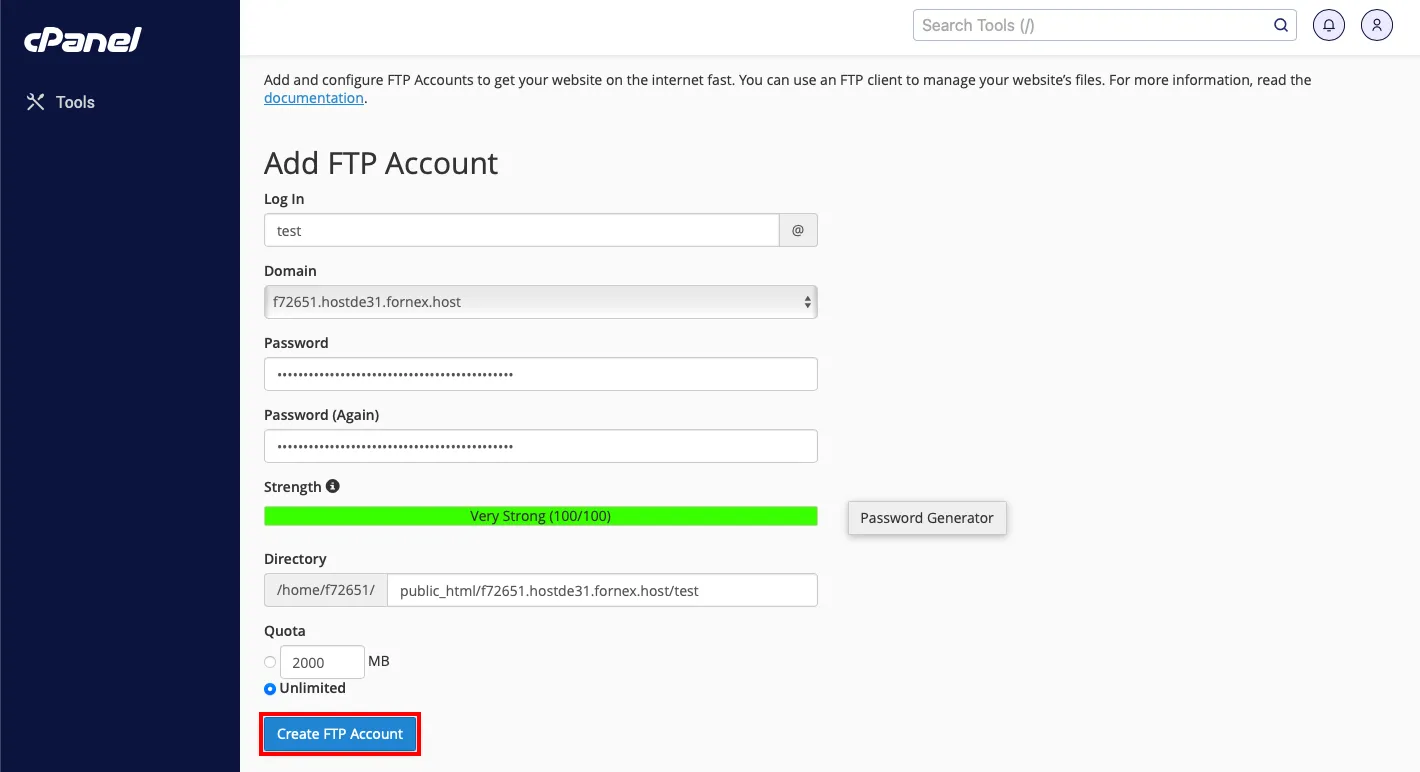Click the Directory path field
This screenshot has height=772, width=1420.
tap(602, 590)
